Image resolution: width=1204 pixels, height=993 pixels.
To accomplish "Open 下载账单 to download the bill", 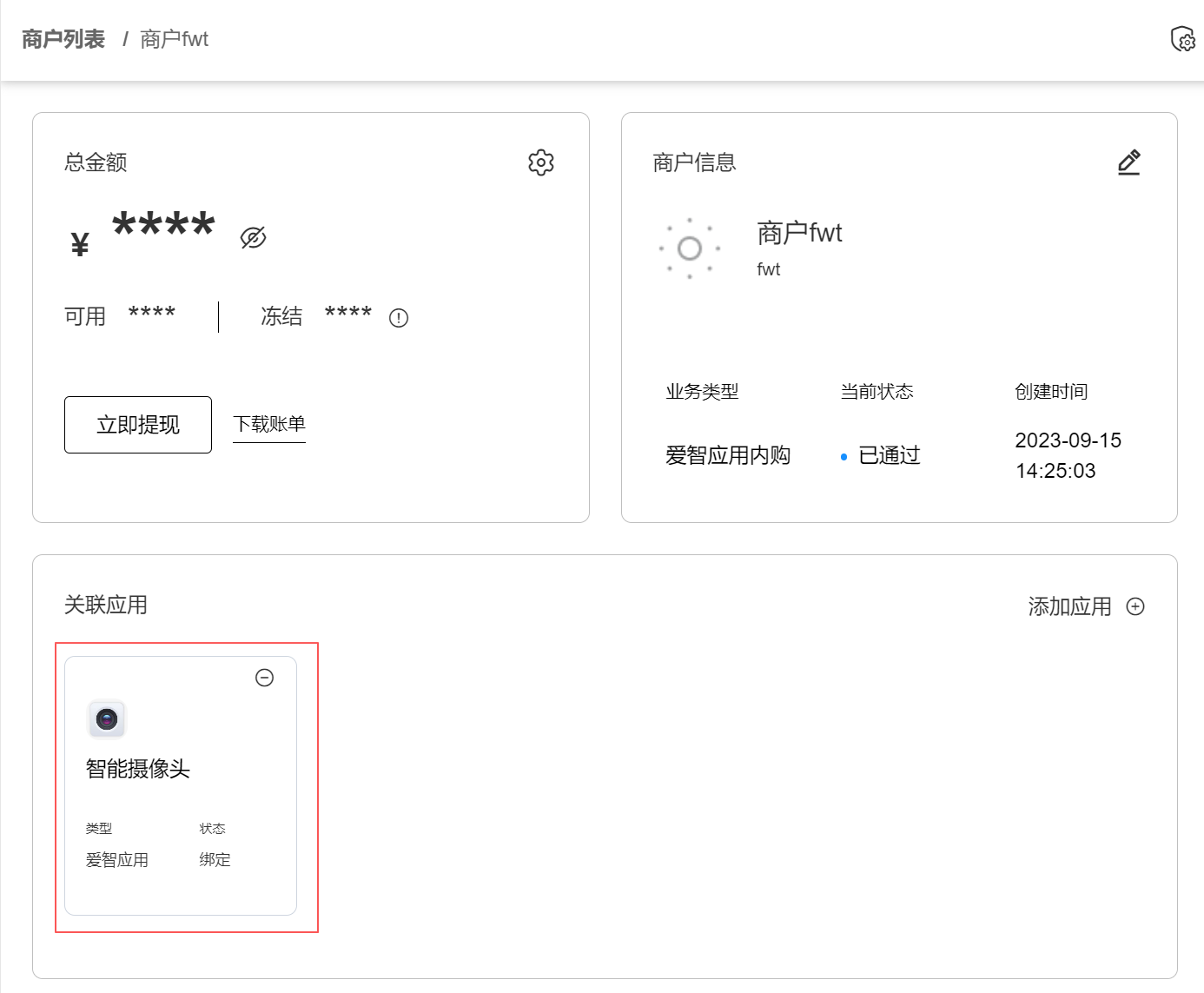I will click(x=269, y=424).
